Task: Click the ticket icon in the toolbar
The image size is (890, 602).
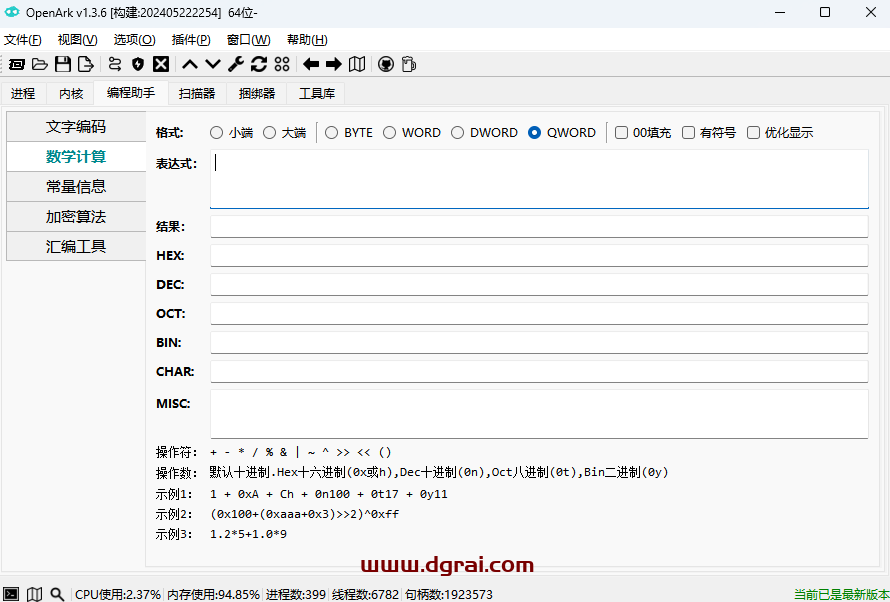Action: tap(16, 64)
